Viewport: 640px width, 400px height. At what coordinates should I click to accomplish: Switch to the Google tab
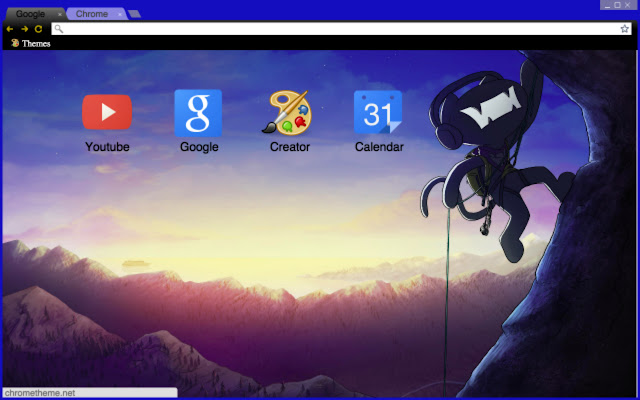pyautogui.click(x=35, y=14)
